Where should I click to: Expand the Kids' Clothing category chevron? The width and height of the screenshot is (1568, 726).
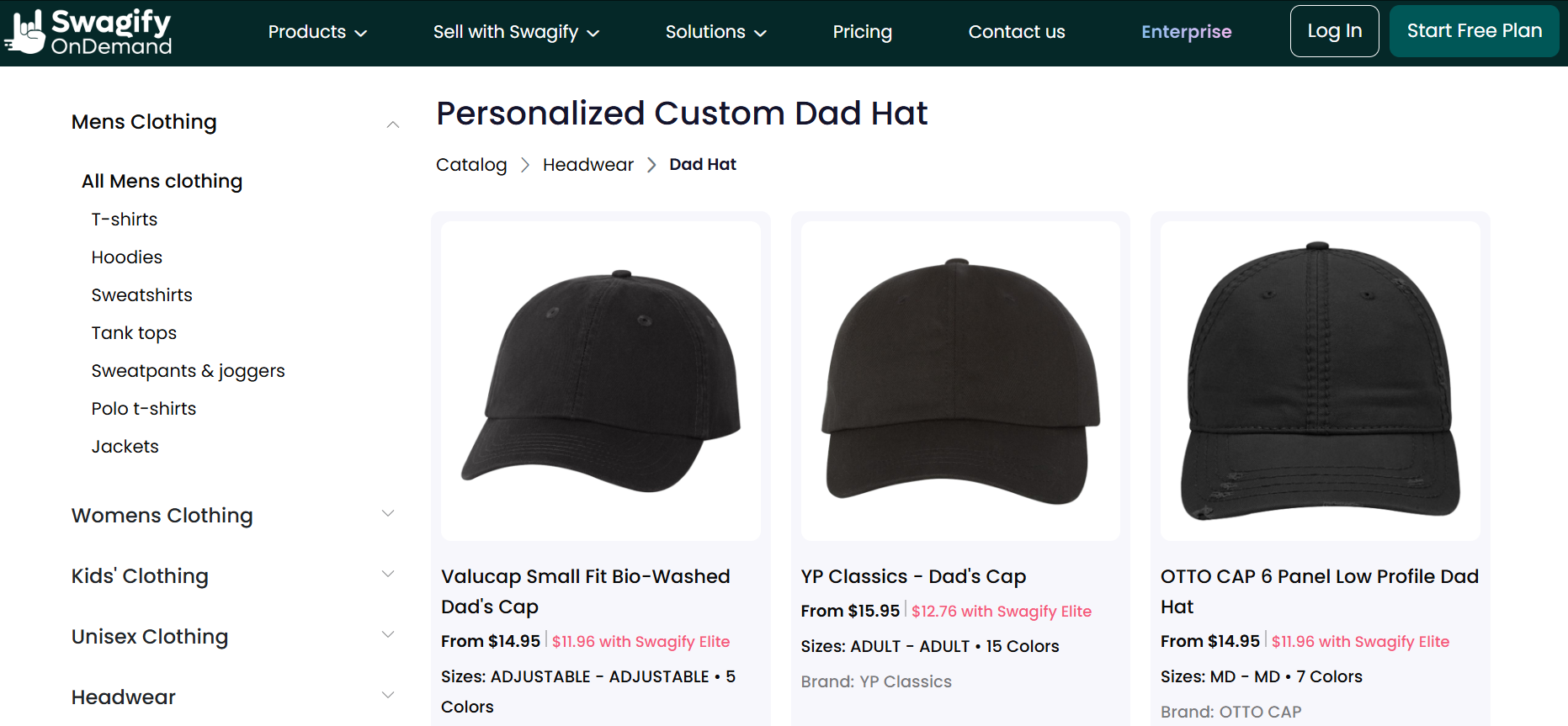pos(388,575)
